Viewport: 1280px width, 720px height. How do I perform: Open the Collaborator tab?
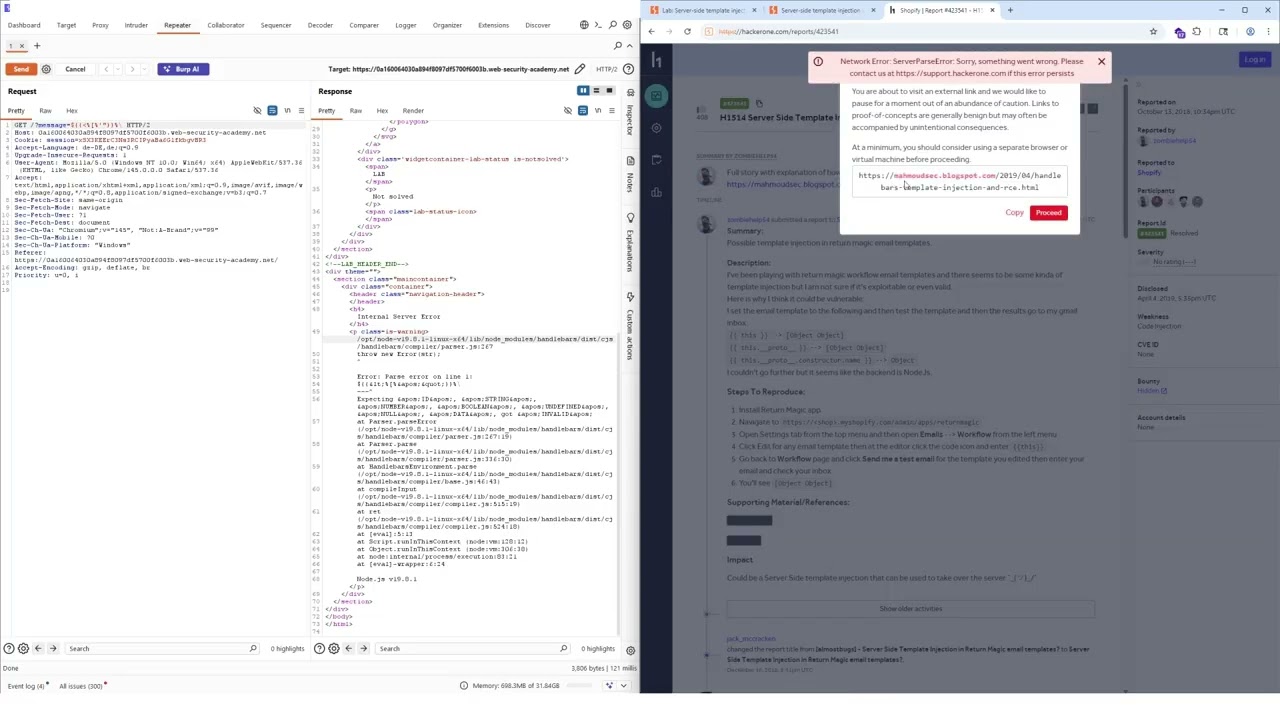(225, 25)
